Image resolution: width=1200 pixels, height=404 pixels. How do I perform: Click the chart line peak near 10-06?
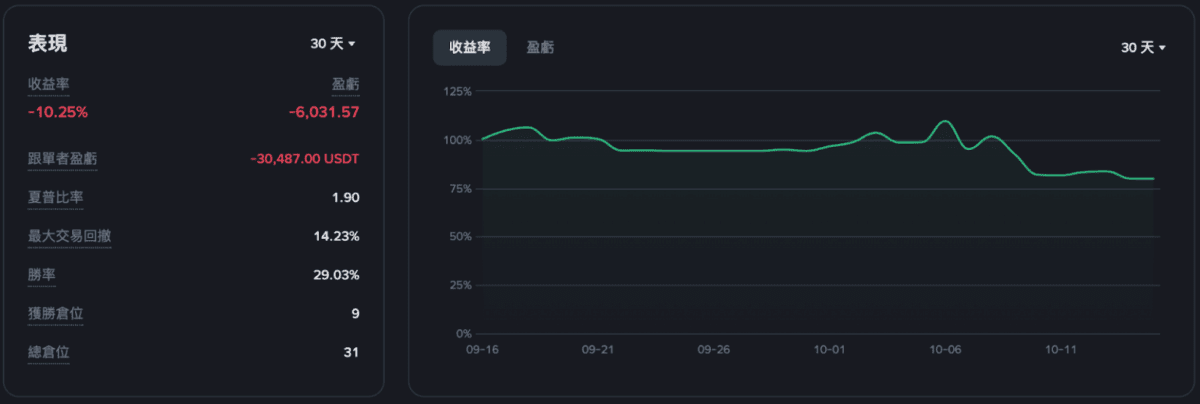(x=945, y=121)
